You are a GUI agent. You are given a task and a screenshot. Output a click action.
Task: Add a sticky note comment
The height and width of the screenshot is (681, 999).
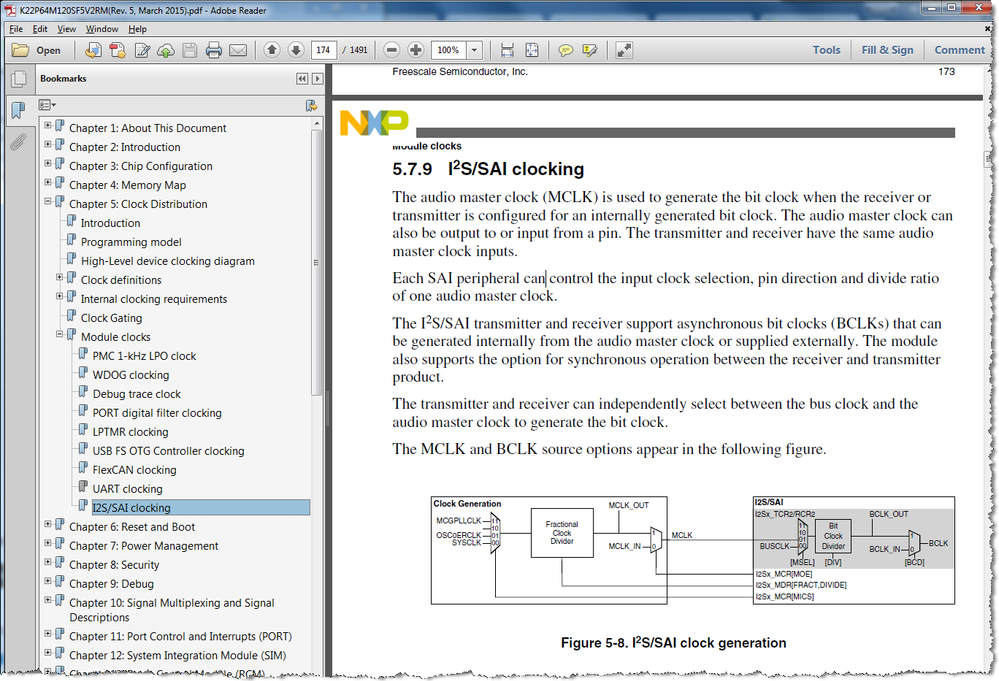pyautogui.click(x=564, y=50)
